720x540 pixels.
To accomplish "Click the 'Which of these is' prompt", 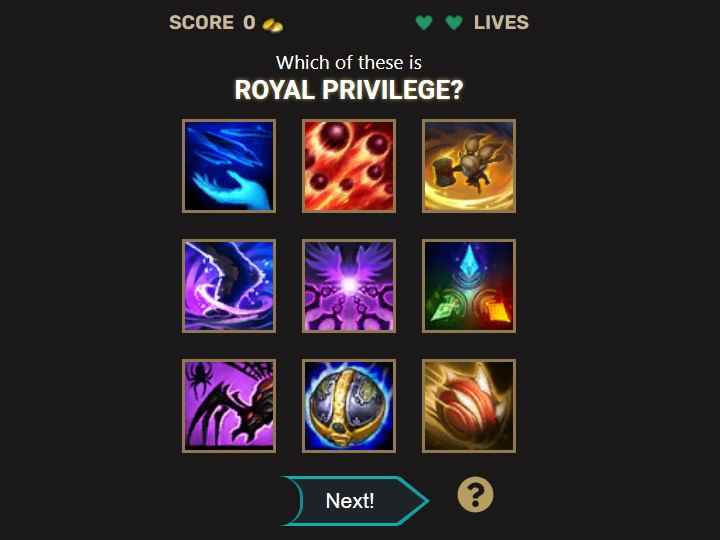I will click(x=349, y=63).
